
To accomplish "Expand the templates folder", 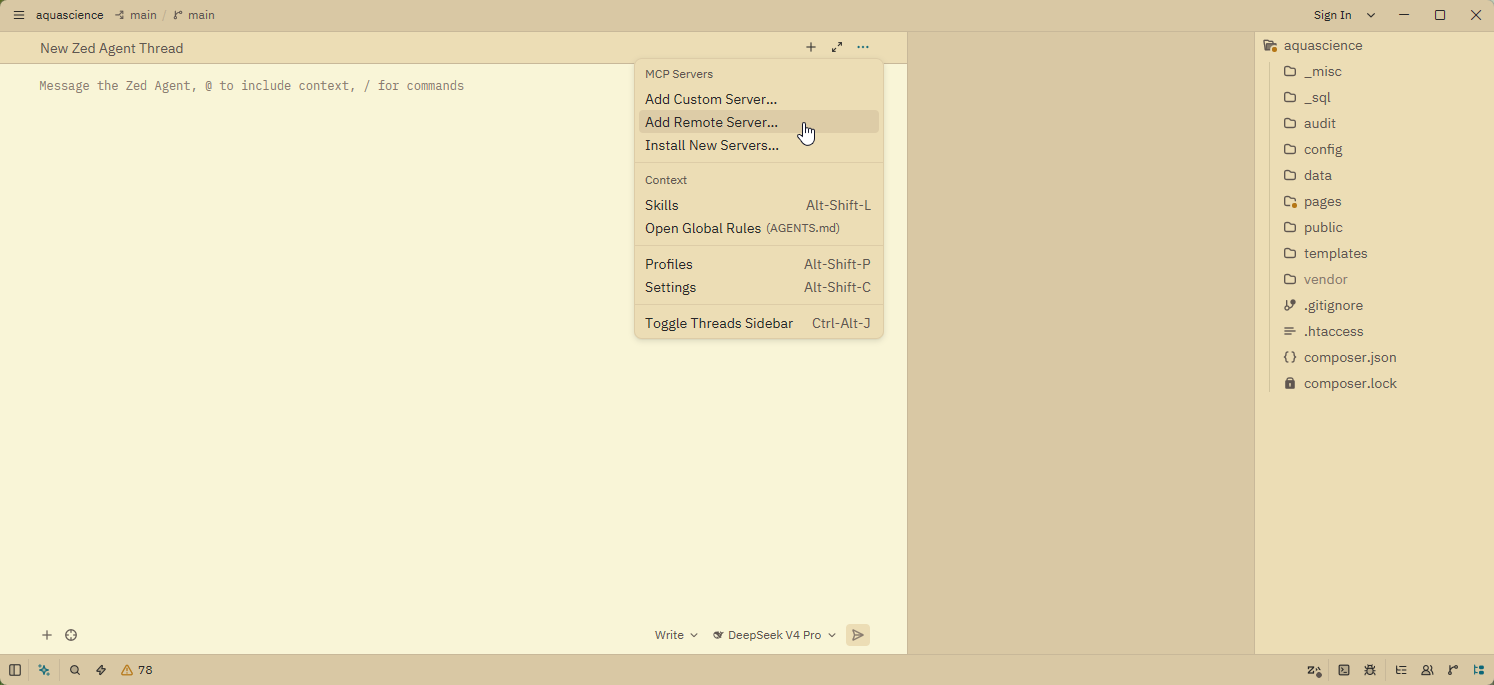I will (1374, 253).
